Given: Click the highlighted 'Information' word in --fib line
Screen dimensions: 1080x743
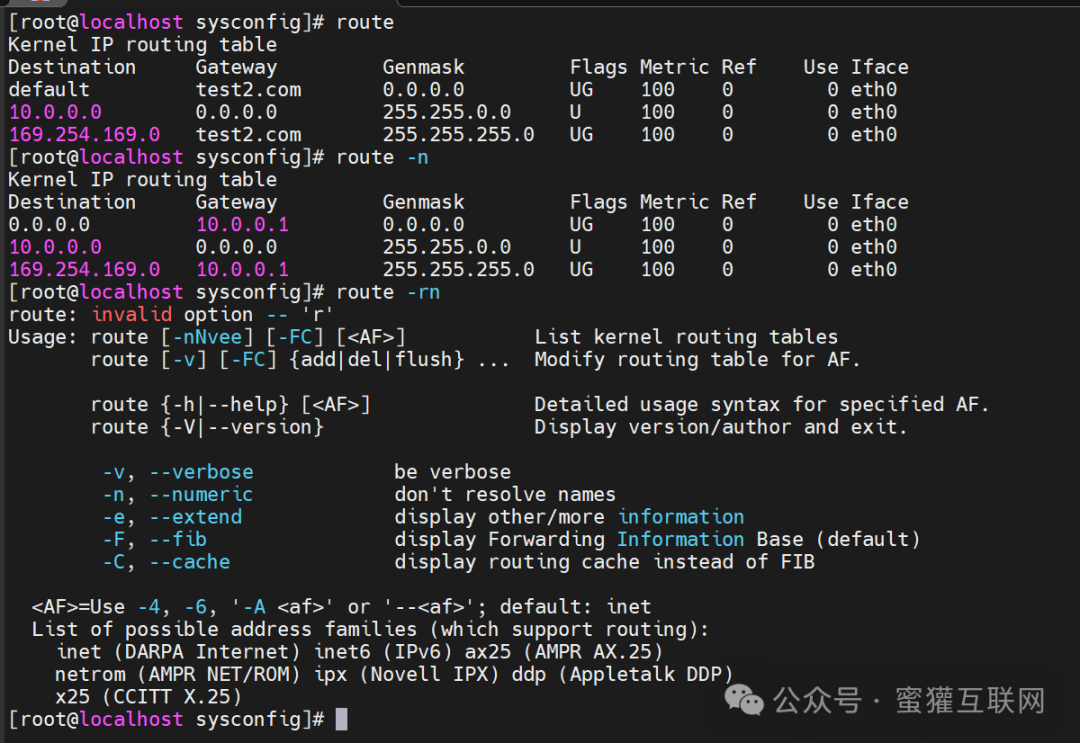Looking at the screenshot, I should point(681,539).
